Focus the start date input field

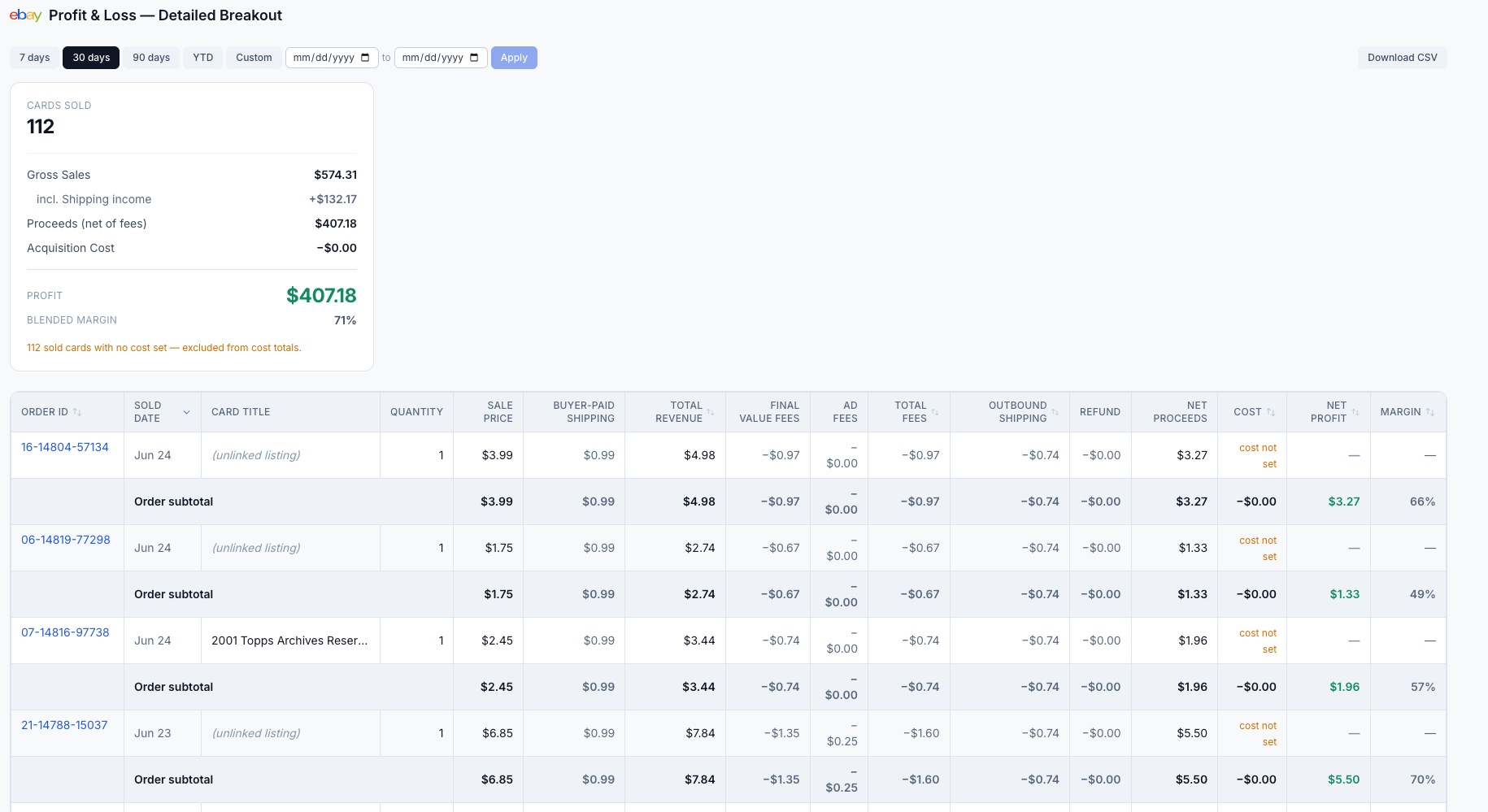click(332, 58)
